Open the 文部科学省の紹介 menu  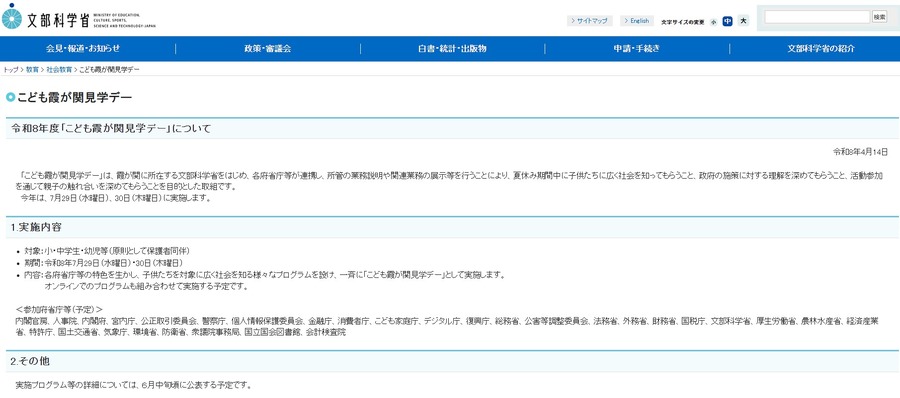click(x=821, y=49)
